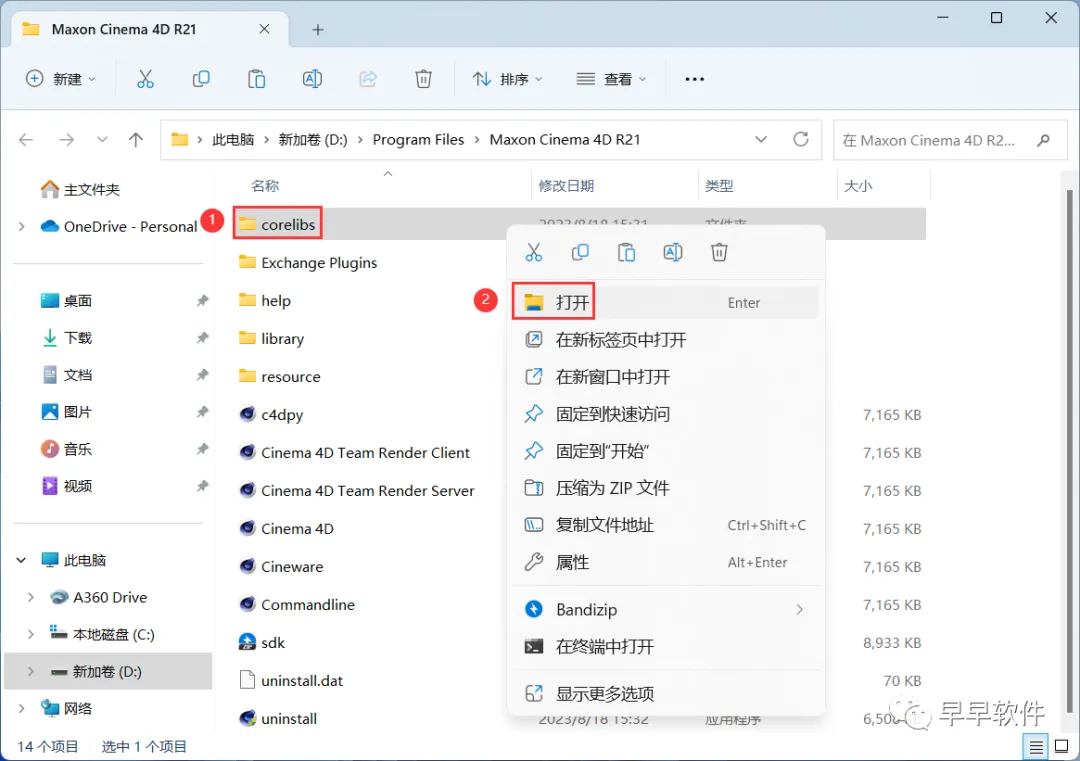Choose 属性 in the context menu

pos(665,563)
